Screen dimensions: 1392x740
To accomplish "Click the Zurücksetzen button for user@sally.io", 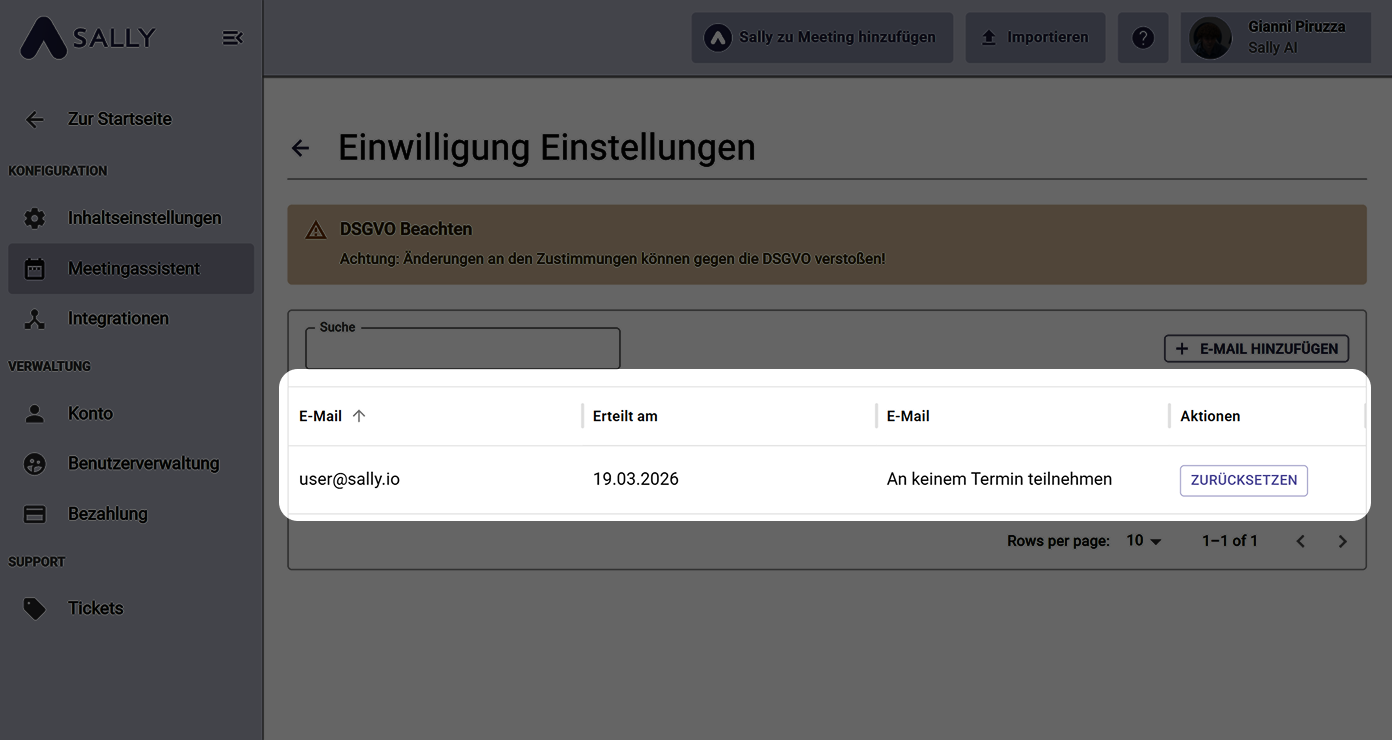I will [1243, 480].
